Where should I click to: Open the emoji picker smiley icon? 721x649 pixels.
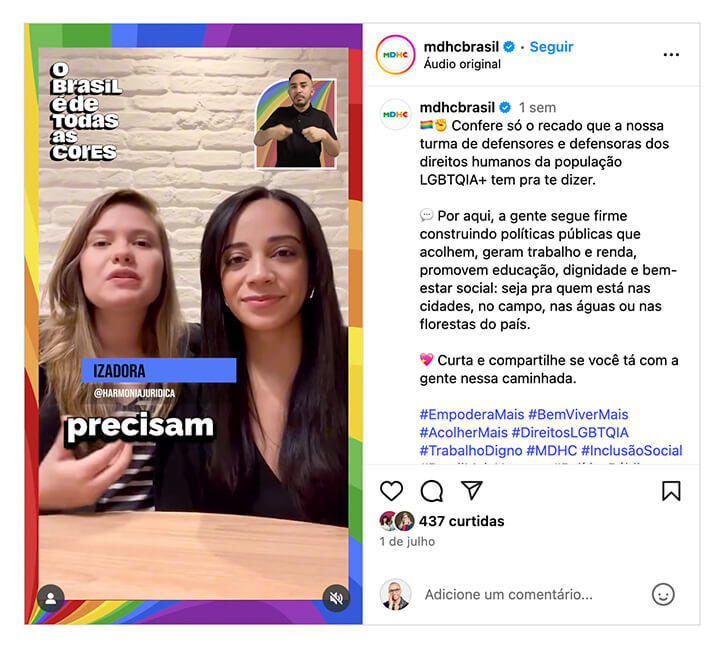coord(663,594)
